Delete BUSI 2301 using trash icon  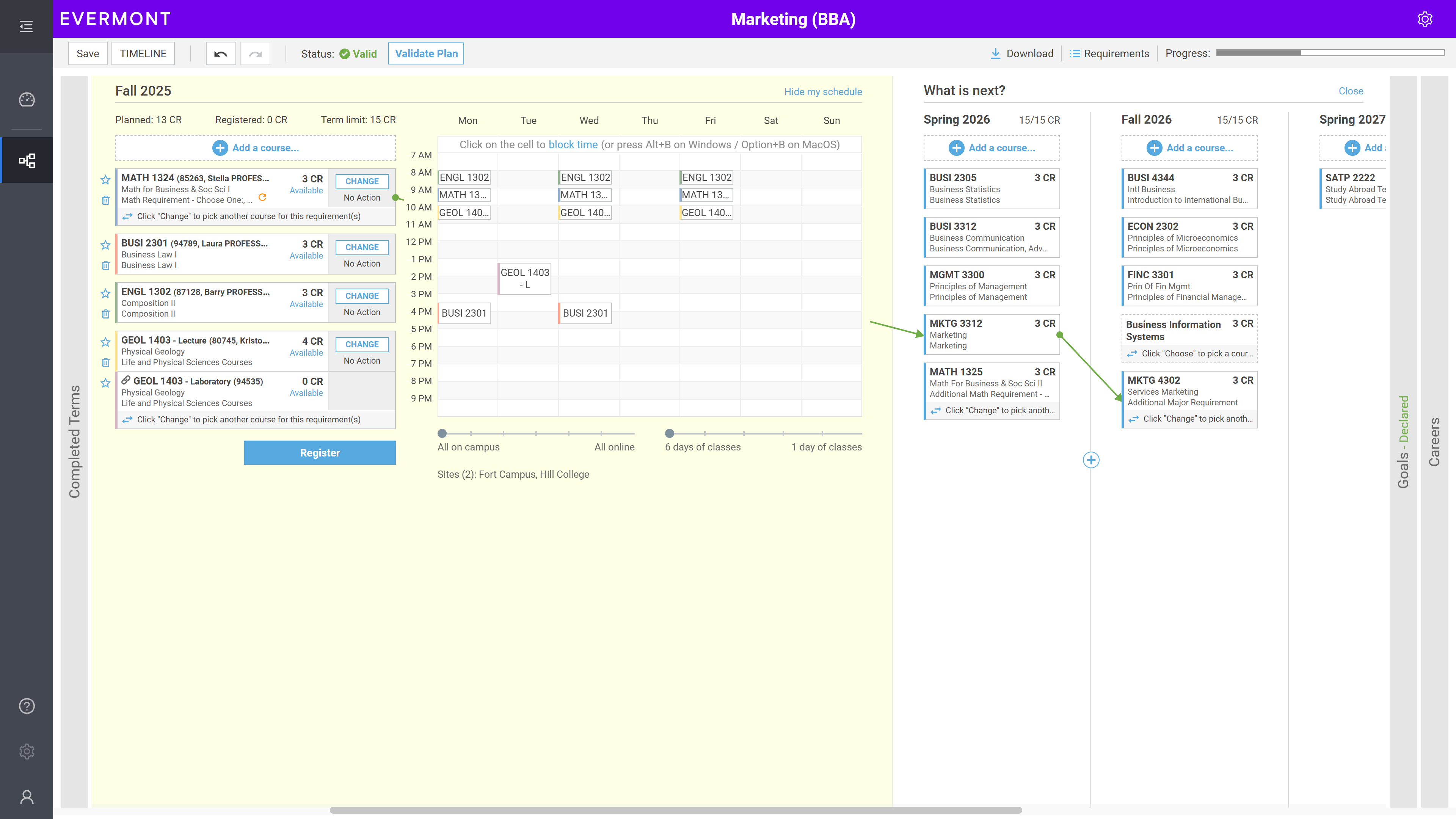[106, 265]
